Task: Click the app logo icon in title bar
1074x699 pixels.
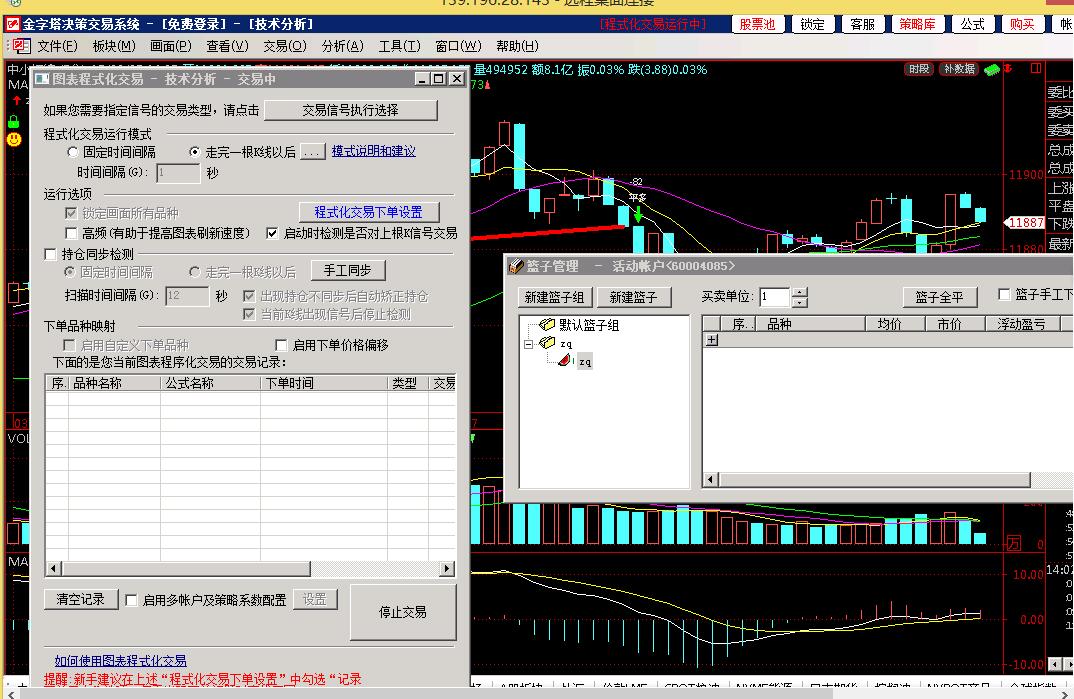Action: (x=12, y=25)
